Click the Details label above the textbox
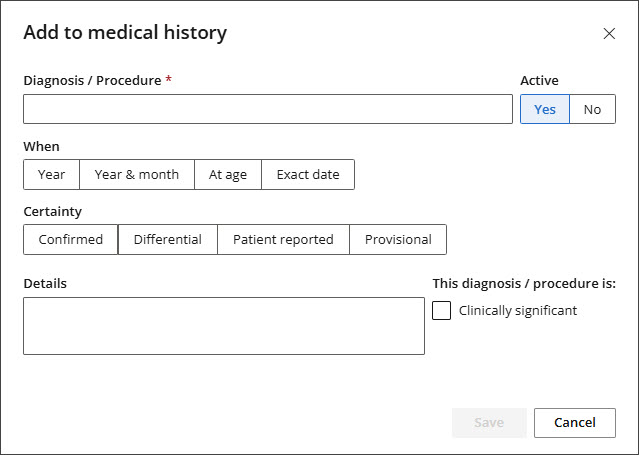Viewport: 639px width, 455px height. point(45,283)
